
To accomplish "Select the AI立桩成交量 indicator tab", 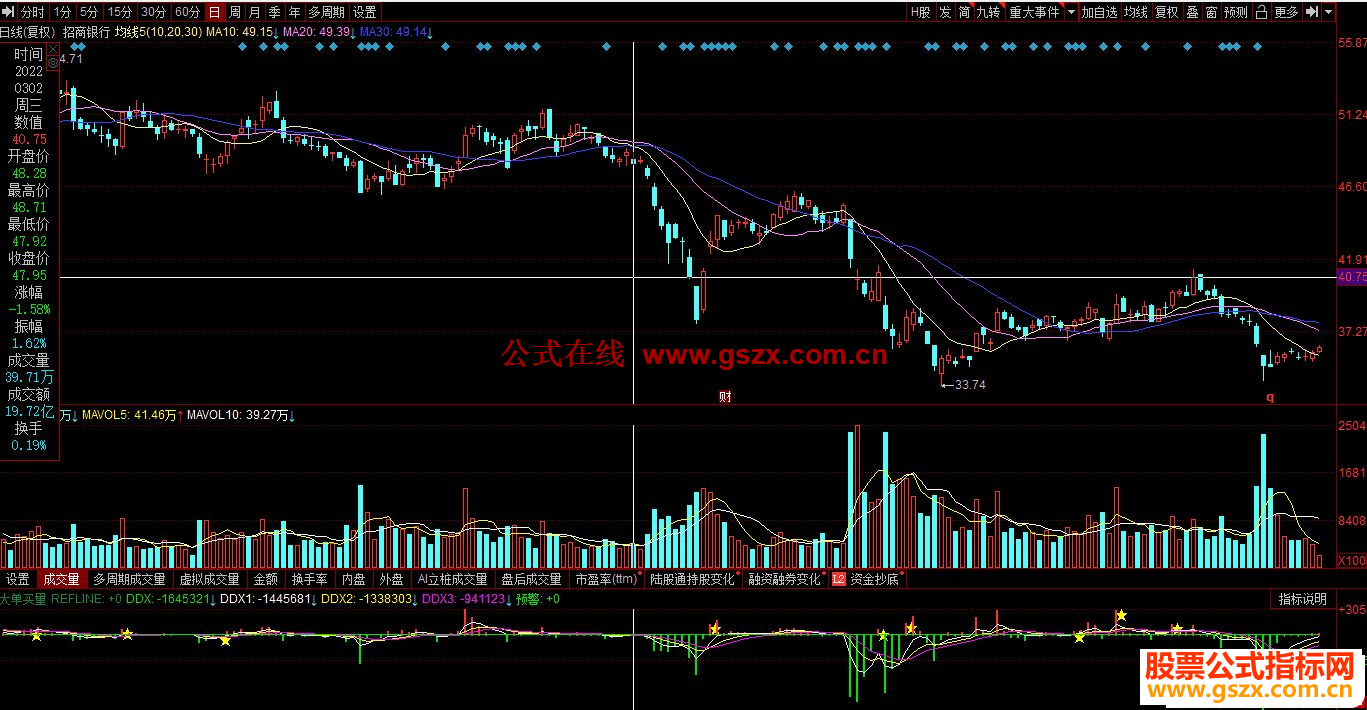I will (x=452, y=579).
